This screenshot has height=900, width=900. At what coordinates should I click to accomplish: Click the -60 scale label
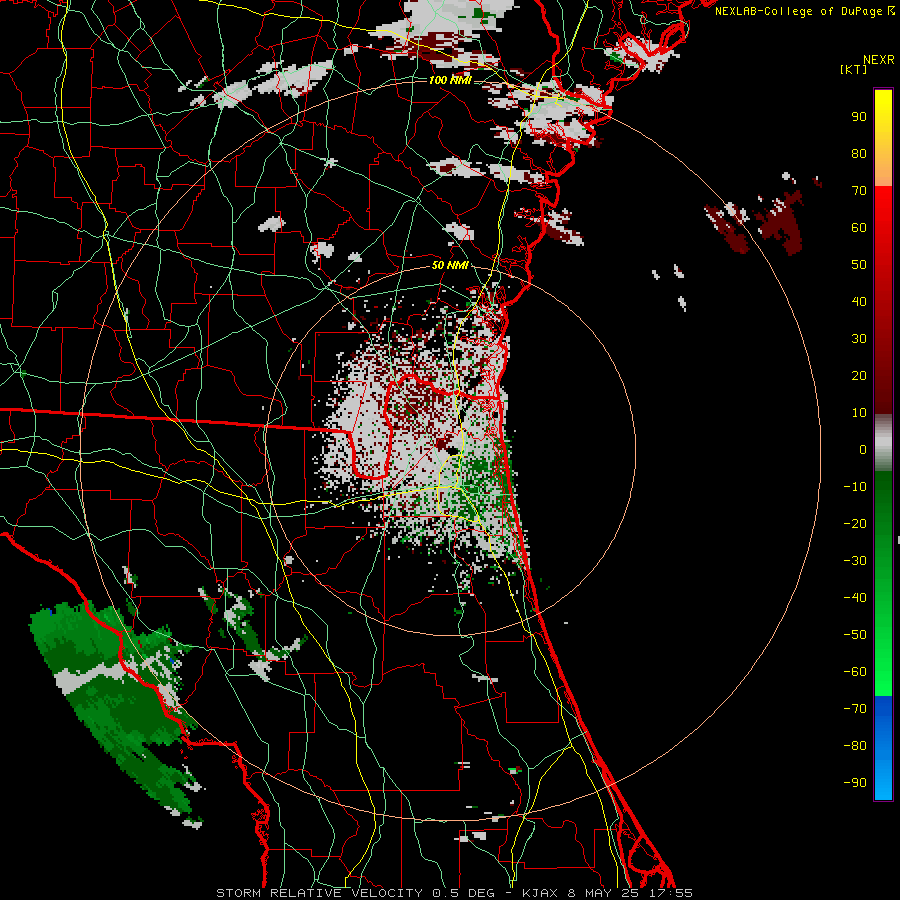point(855,672)
